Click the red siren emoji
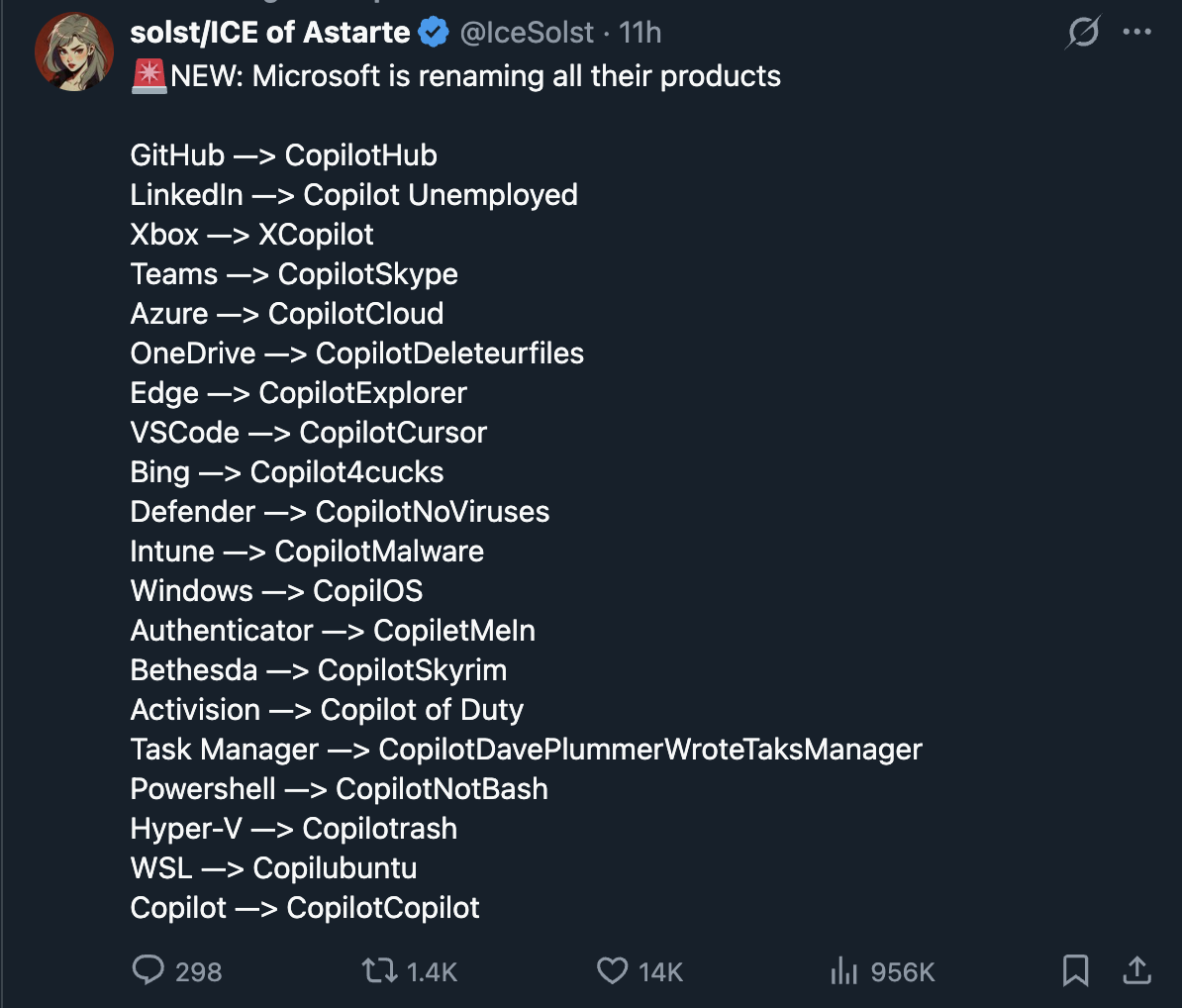 point(148,76)
